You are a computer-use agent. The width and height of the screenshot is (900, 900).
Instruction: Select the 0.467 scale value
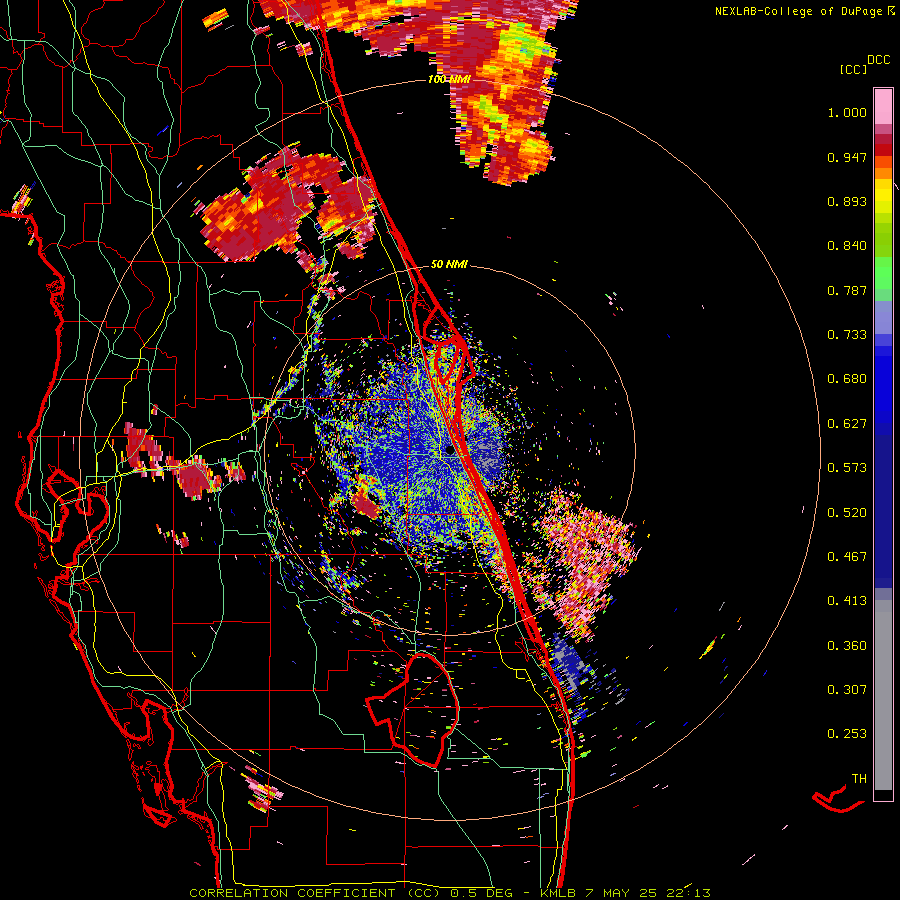point(847,557)
